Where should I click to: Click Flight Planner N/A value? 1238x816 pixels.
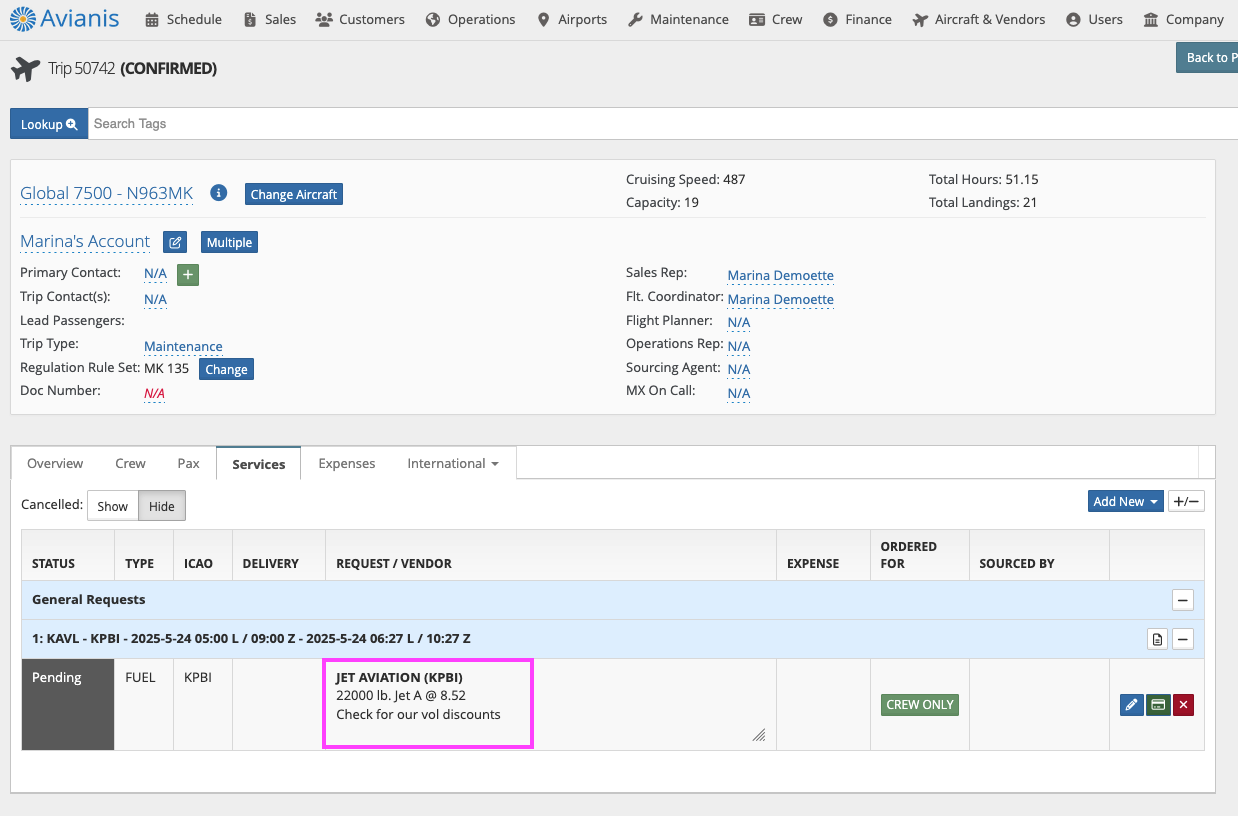point(739,322)
